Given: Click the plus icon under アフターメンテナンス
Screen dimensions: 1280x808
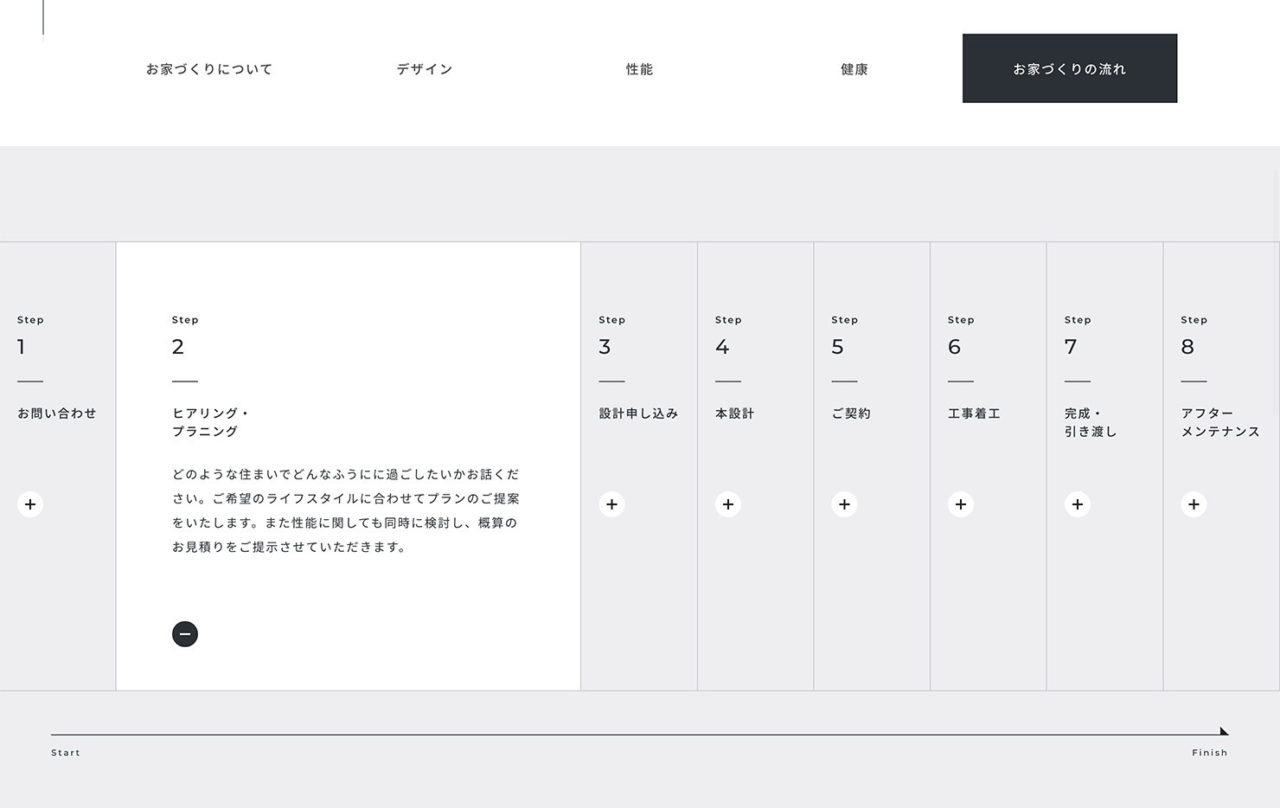Looking at the screenshot, I should pyautogui.click(x=1193, y=504).
